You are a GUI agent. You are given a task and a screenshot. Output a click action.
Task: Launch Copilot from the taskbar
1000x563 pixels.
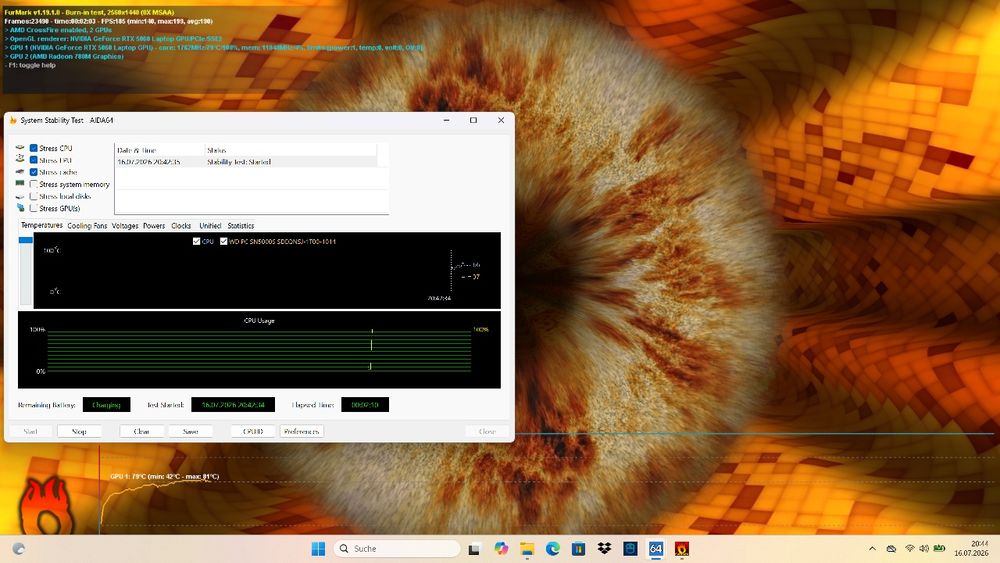pyautogui.click(x=501, y=548)
